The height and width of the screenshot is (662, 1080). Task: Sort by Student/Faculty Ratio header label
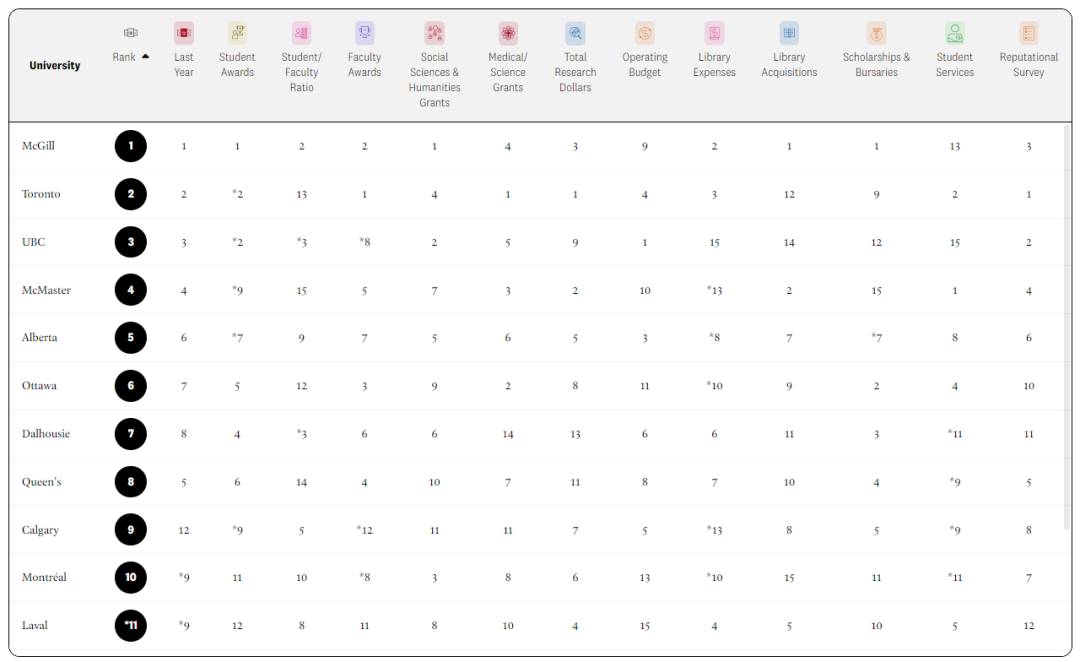(x=301, y=72)
